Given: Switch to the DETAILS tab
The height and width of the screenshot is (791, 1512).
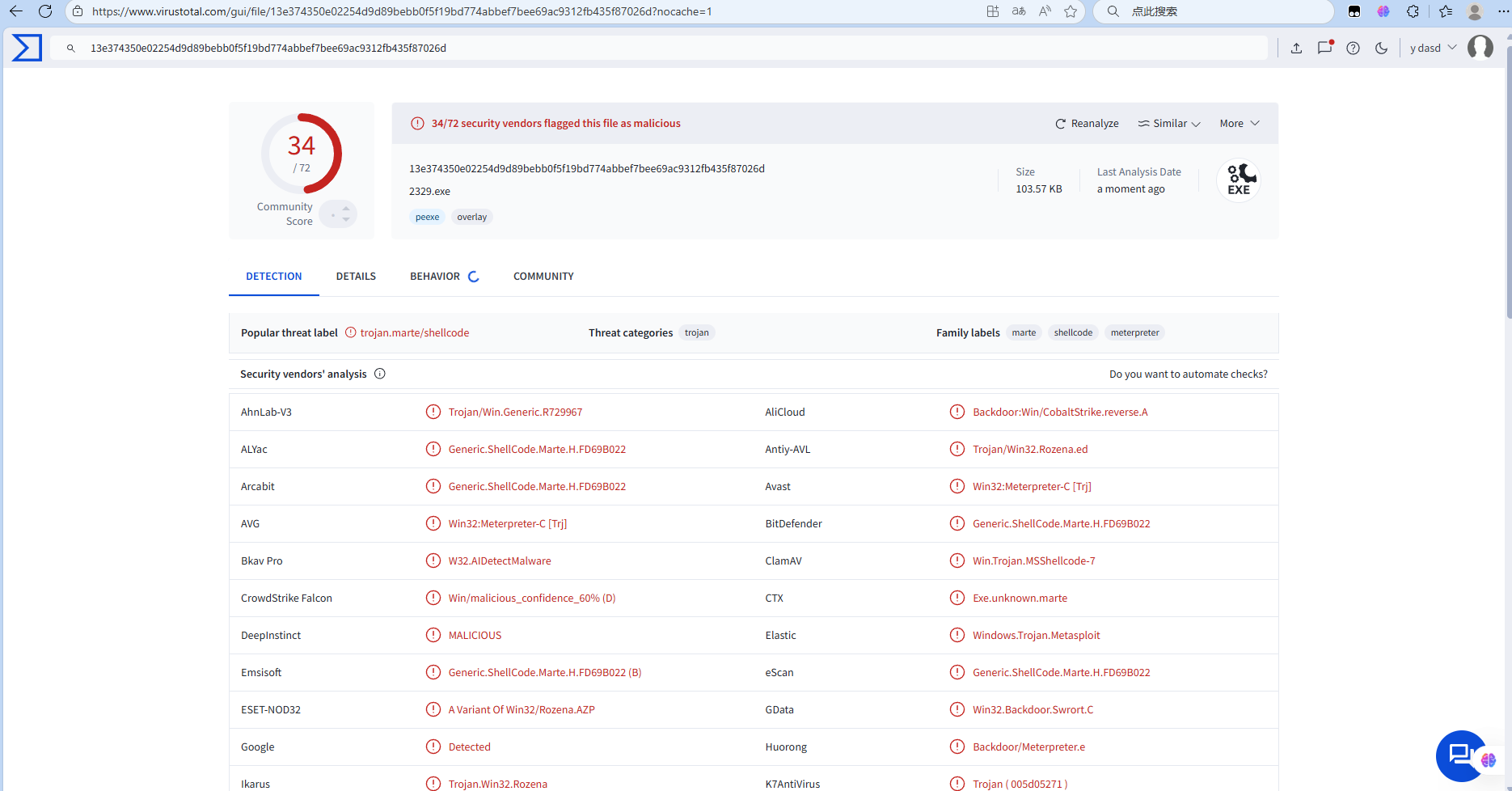Looking at the screenshot, I should click(x=356, y=277).
